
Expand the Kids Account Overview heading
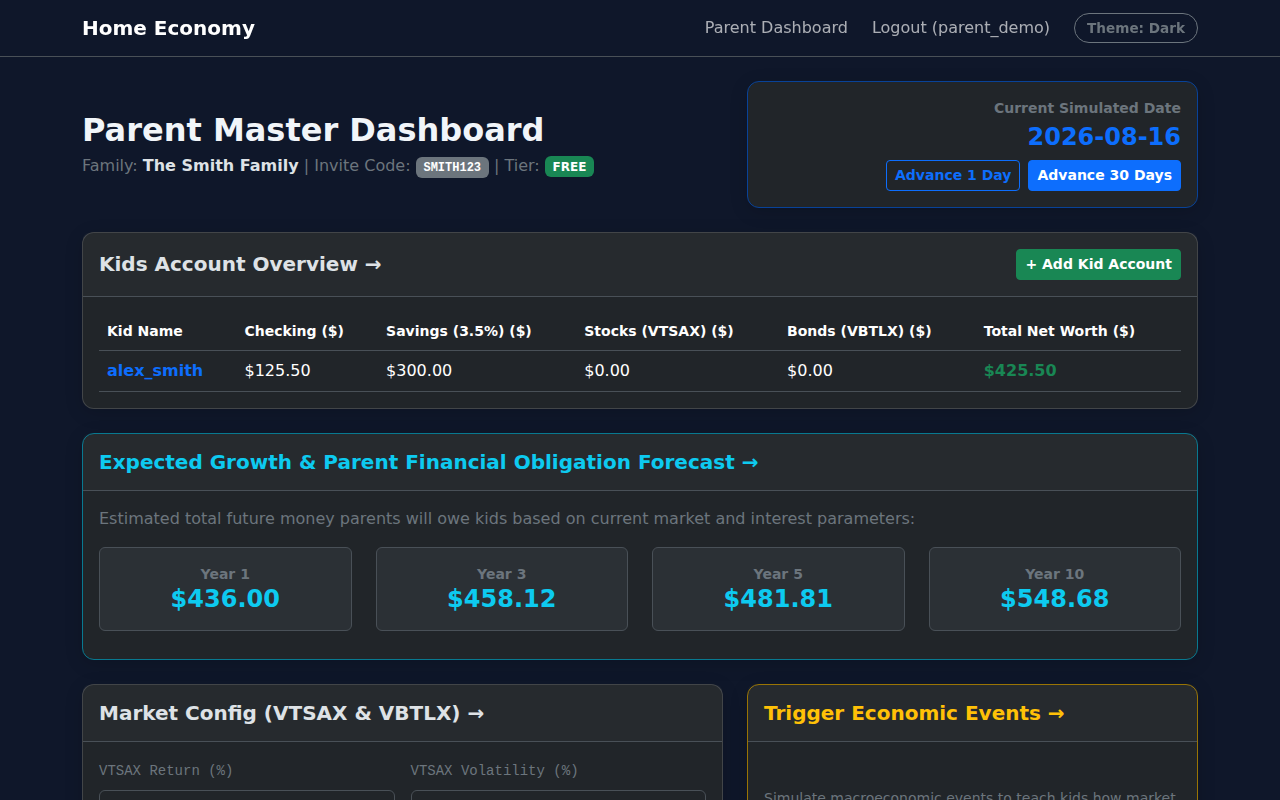(x=240, y=264)
